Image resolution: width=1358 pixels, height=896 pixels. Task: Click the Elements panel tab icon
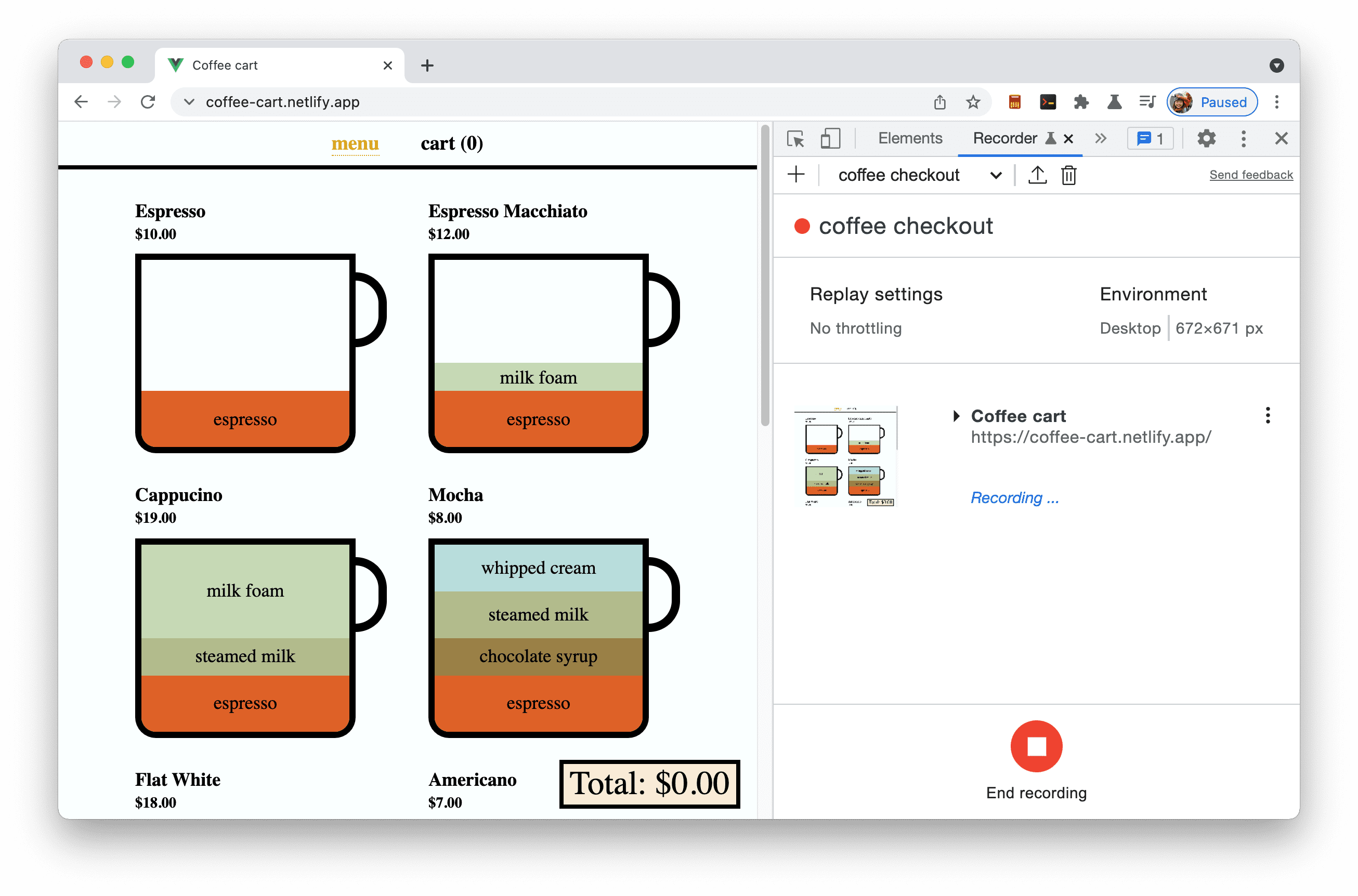(910, 139)
